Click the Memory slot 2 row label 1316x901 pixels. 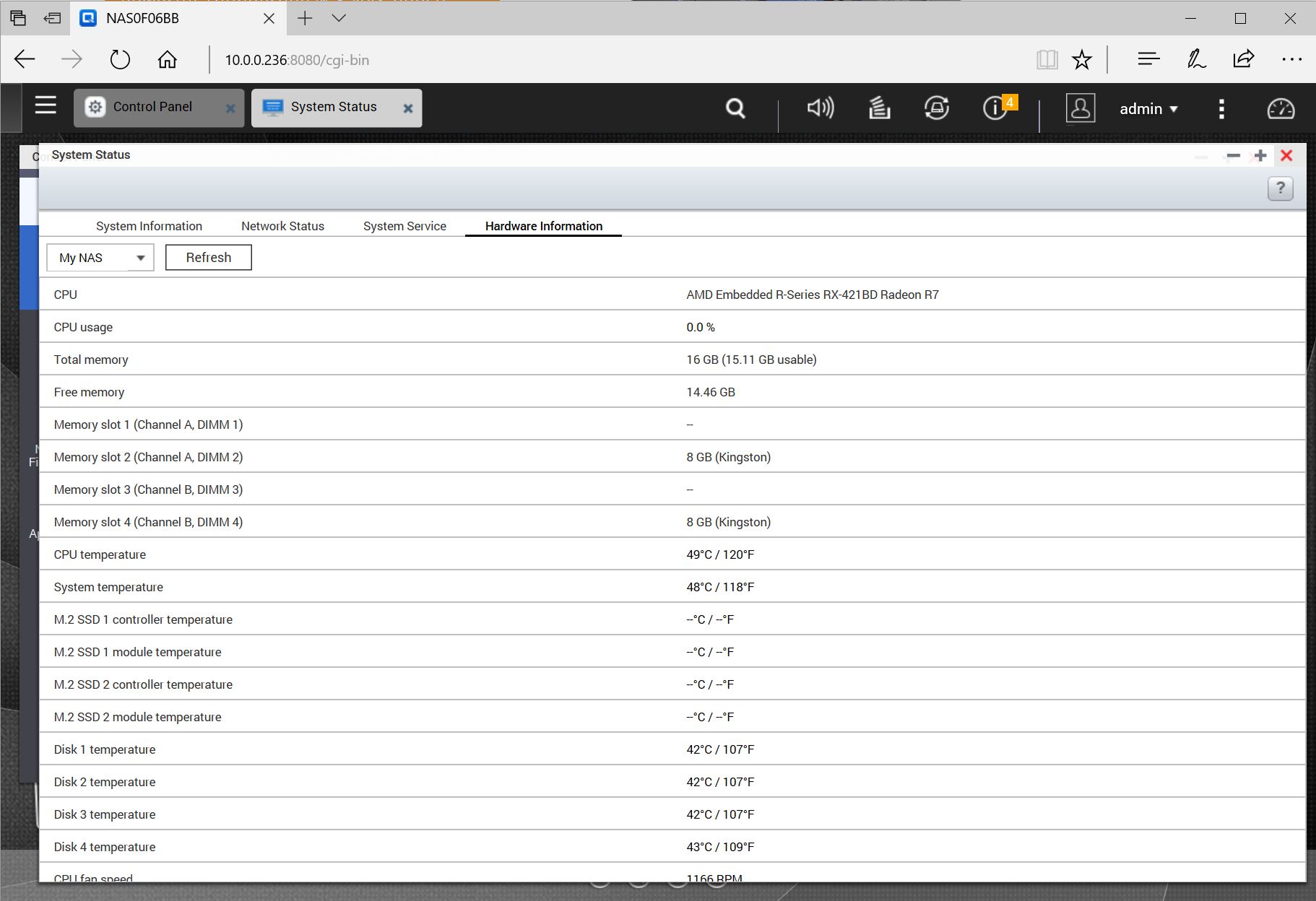tap(148, 457)
